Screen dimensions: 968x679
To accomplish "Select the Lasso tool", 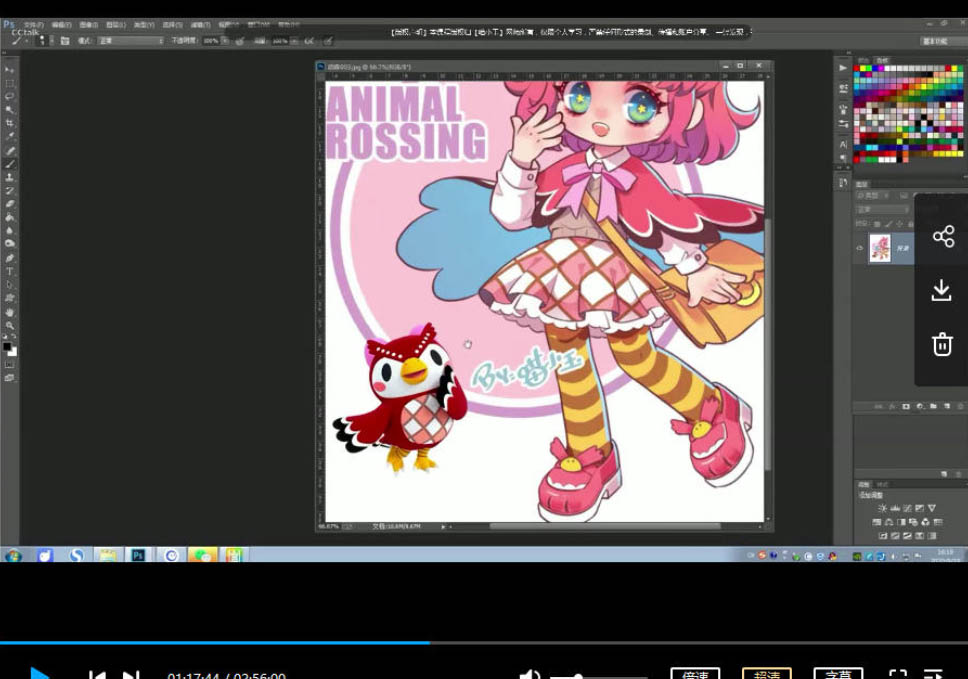I will 9,97.
